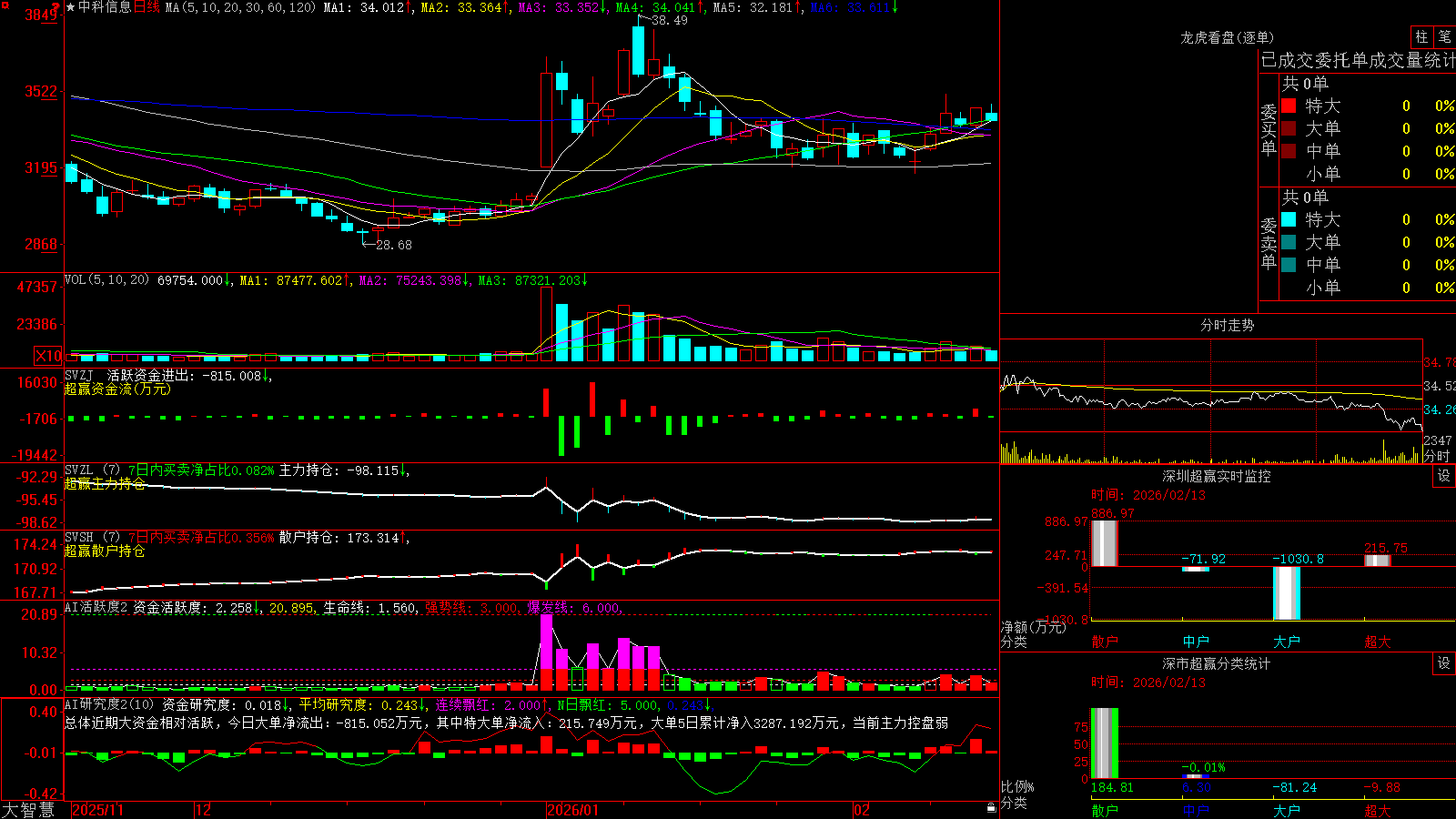
Task: Click the dark red 中单 buy swatch
Action: tap(1289, 151)
